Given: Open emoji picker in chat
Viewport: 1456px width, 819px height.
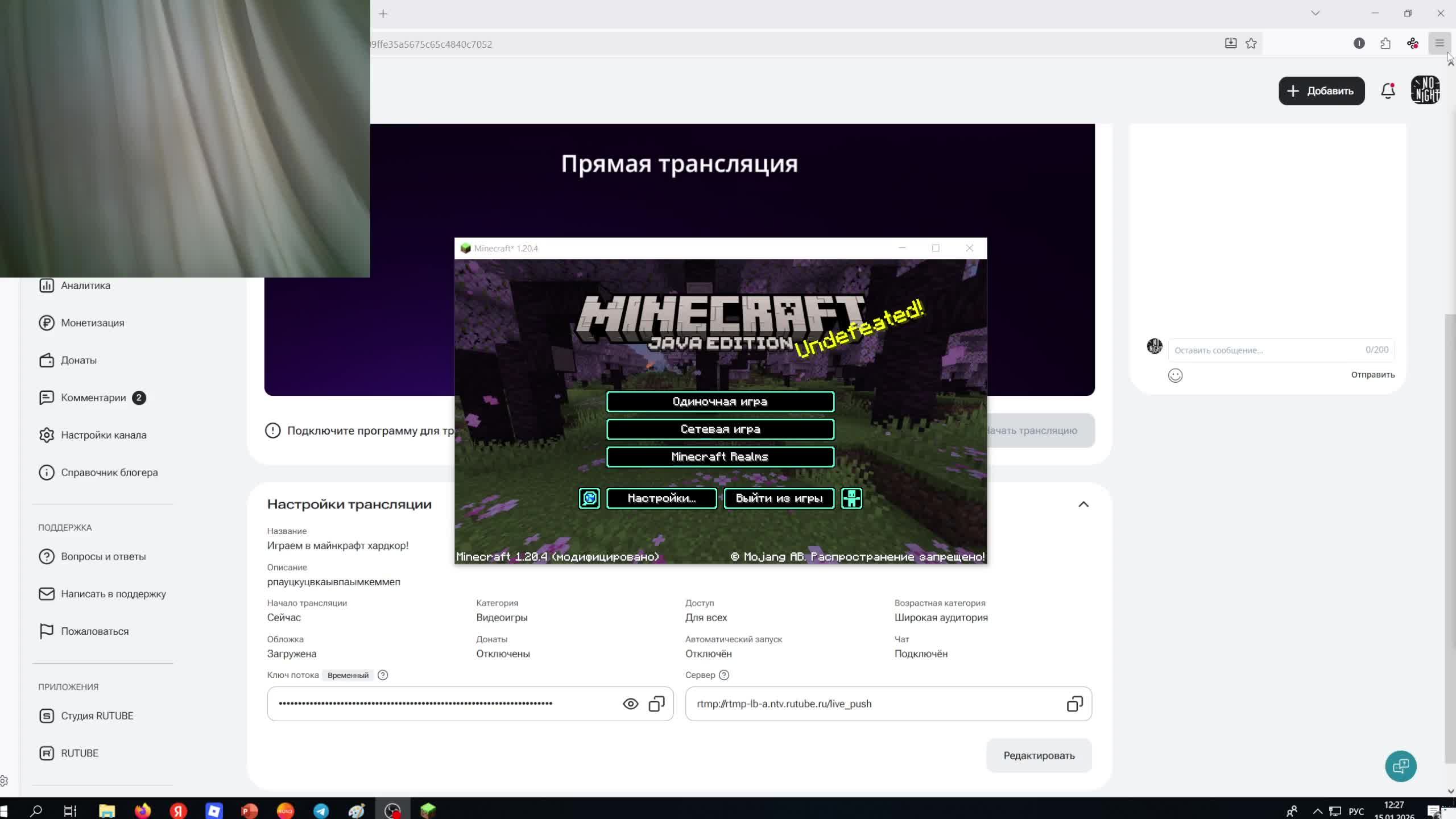Looking at the screenshot, I should pyautogui.click(x=1175, y=375).
